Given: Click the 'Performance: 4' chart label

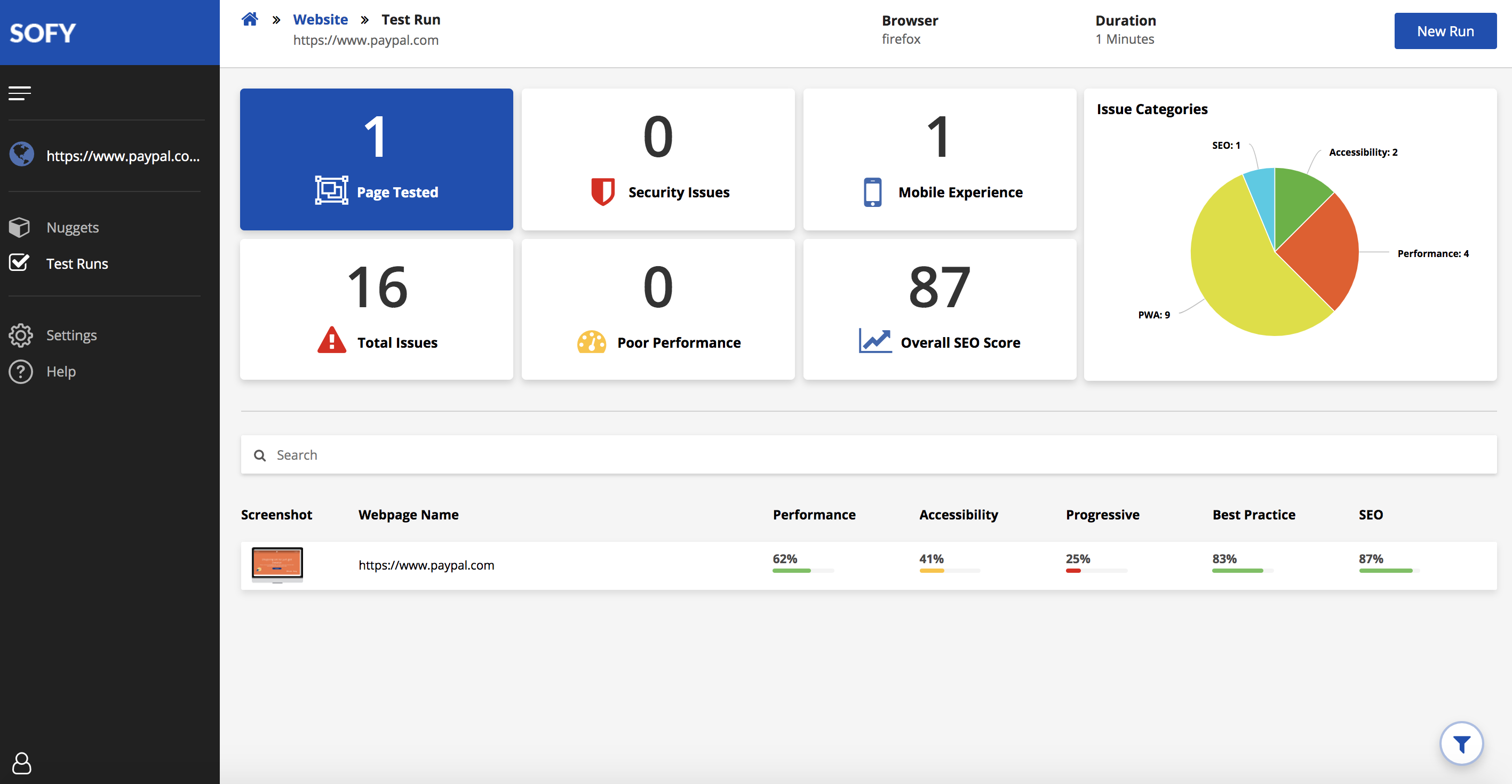Looking at the screenshot, I should tap(1433, 253).
